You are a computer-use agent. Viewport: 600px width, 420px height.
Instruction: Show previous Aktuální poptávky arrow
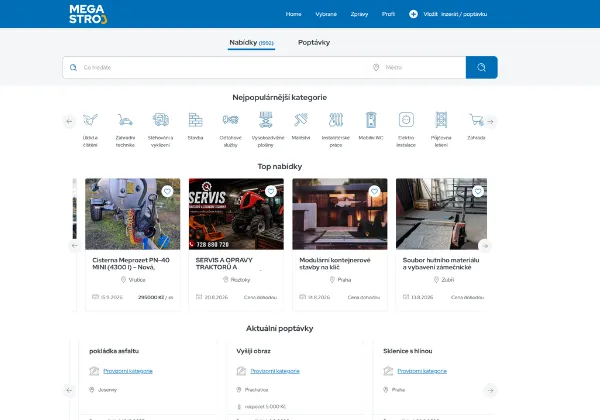[x=69, y=390]
